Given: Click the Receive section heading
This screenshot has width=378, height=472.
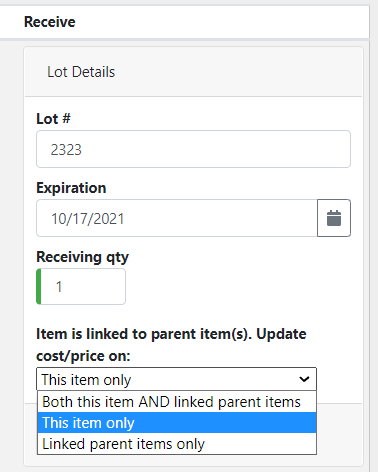Looking at the screenshot, I should click(50, 22).
